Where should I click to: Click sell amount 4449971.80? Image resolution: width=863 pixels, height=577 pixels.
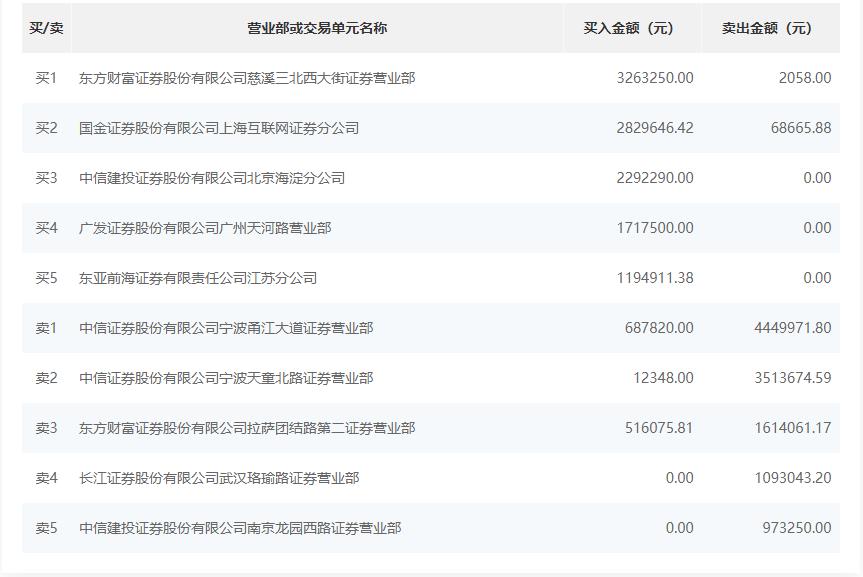(x=793, y=328)
